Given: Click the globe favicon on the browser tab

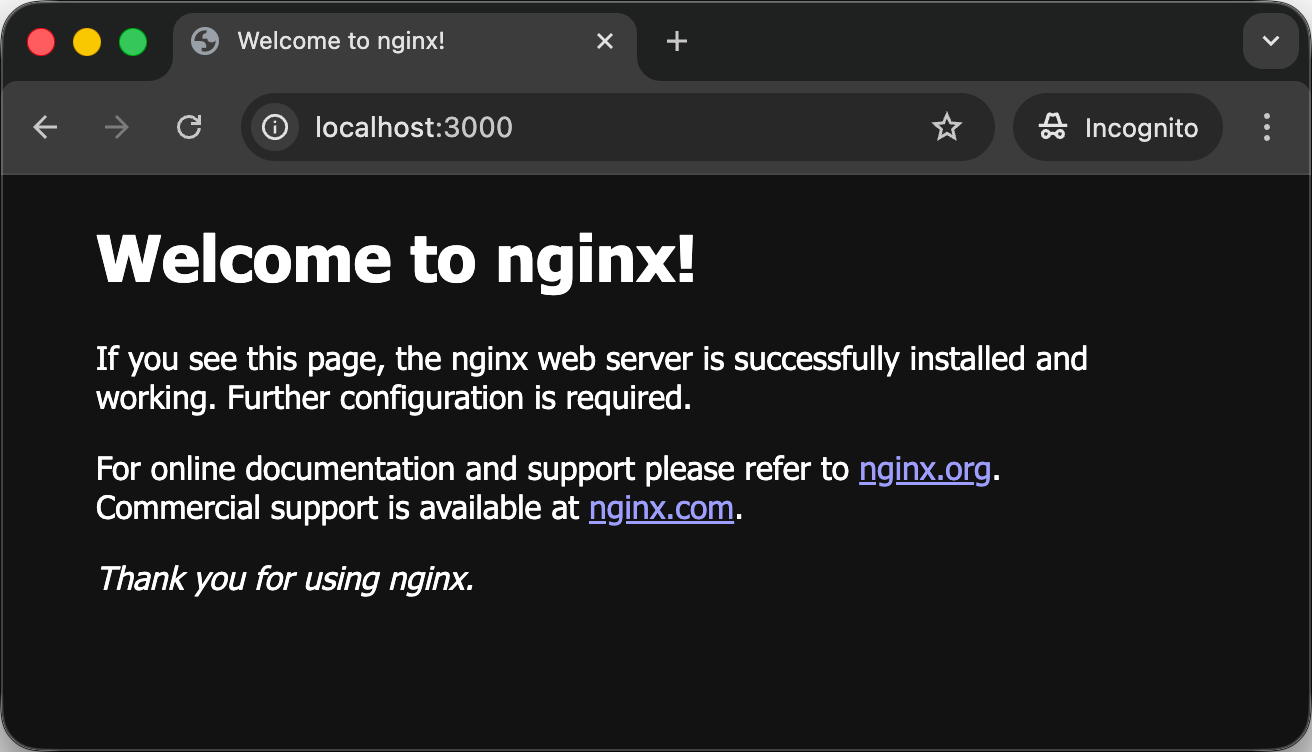Looking at the screenshot, I should pos(205,41).
